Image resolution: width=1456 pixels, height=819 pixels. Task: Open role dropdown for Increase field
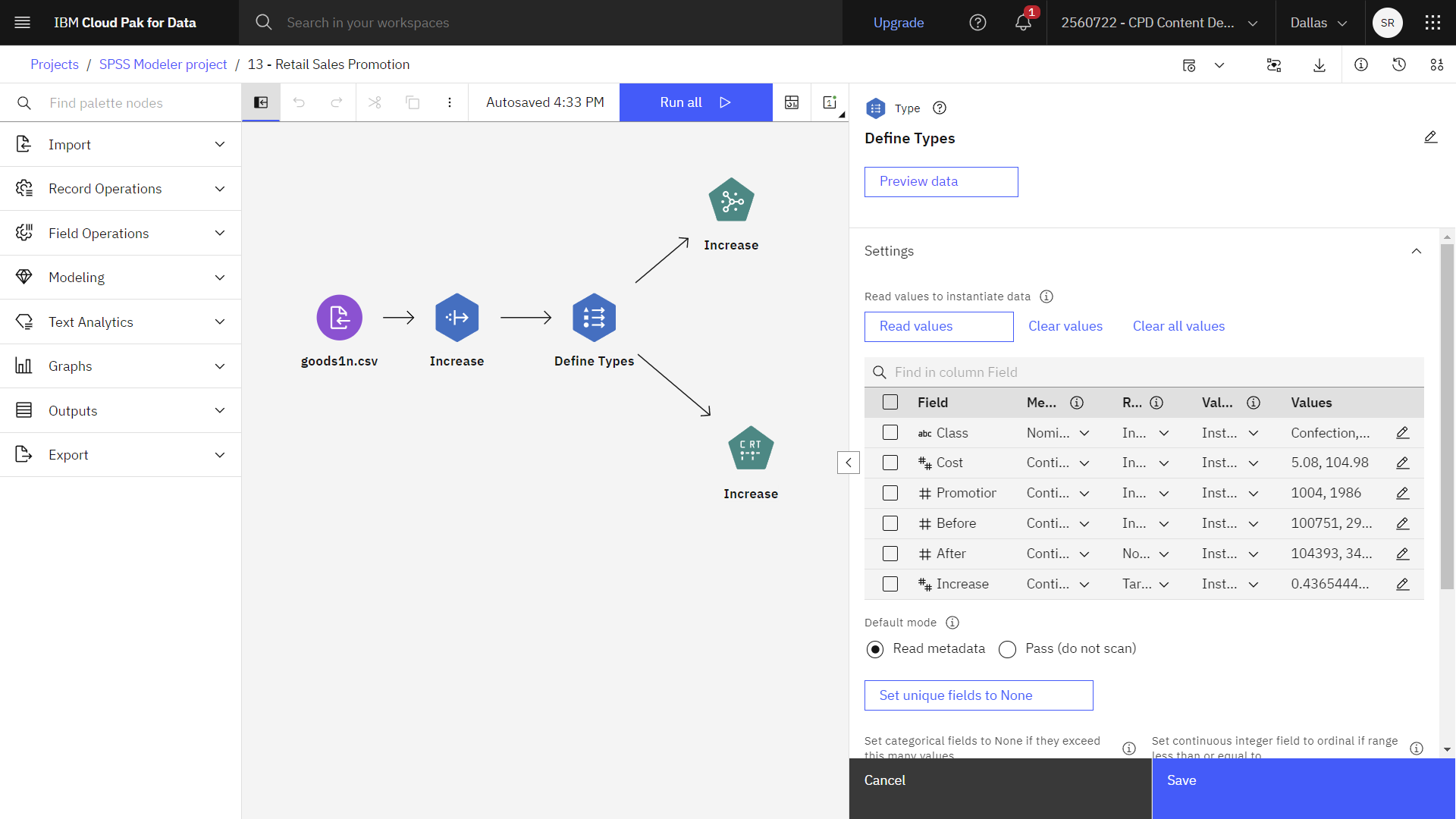tap(1146, 584)
